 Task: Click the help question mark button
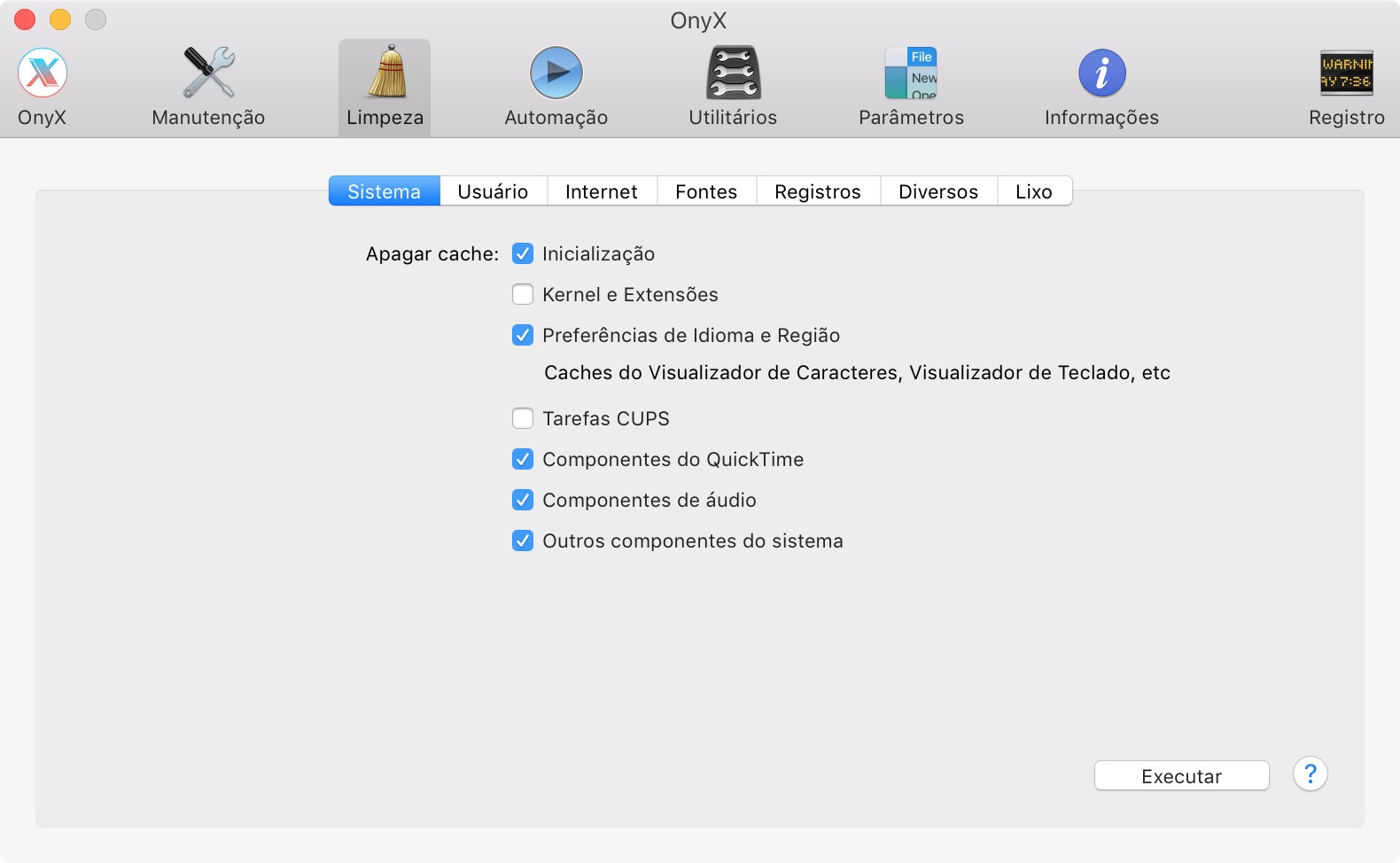pyautogui.click(x=1310, y=774)
